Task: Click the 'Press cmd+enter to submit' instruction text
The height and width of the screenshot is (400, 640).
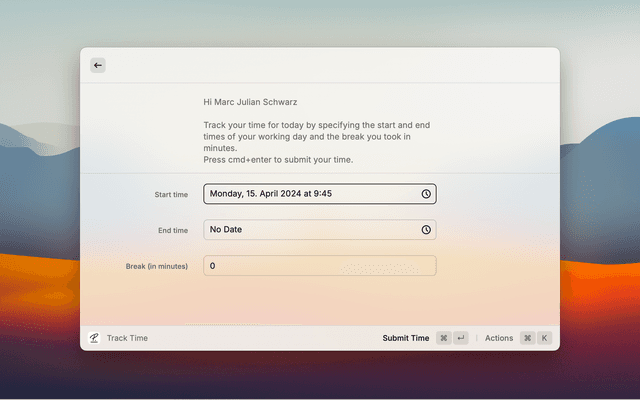Action: [278, 160]
